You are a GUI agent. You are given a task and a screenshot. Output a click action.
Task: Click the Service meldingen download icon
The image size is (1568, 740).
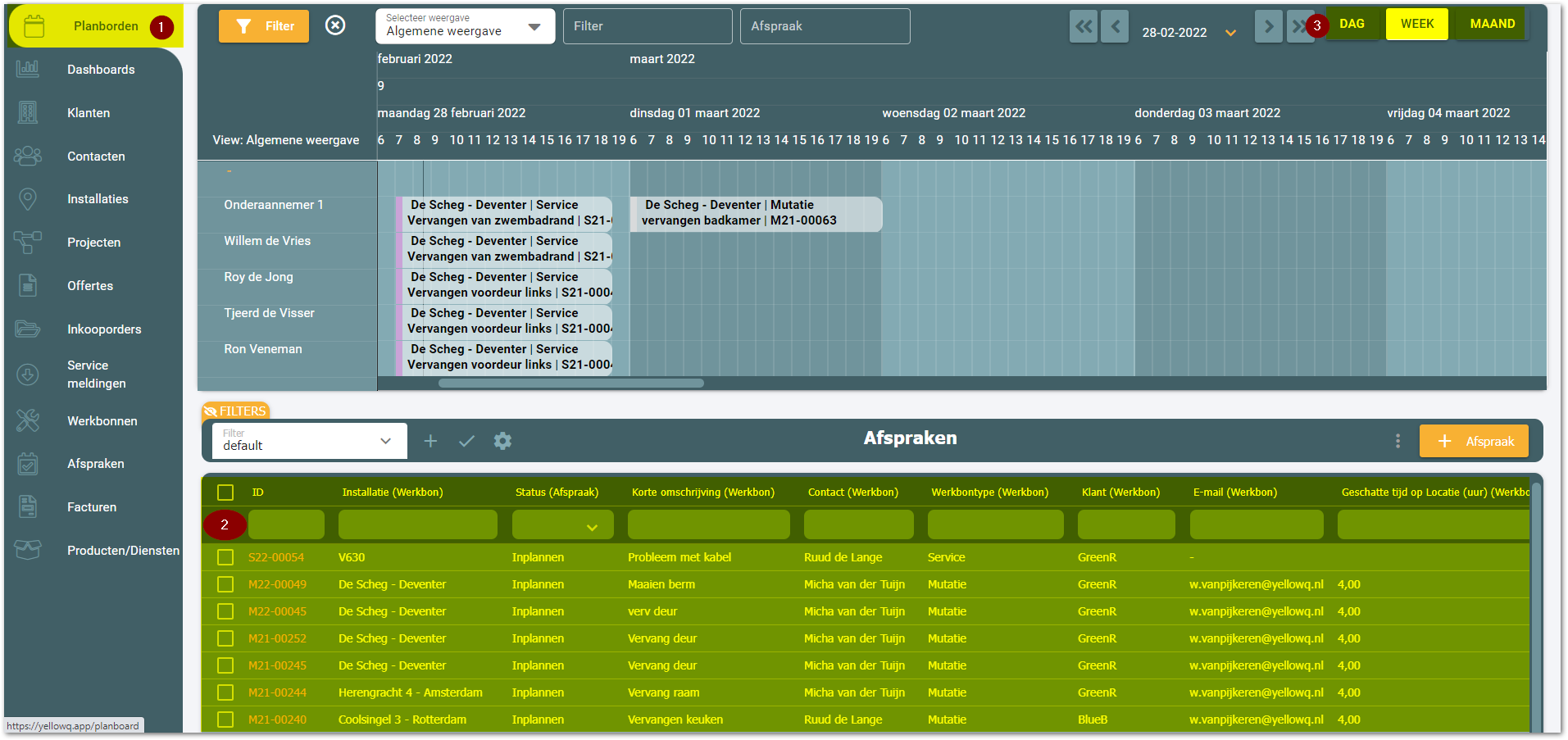click(28, 375)
